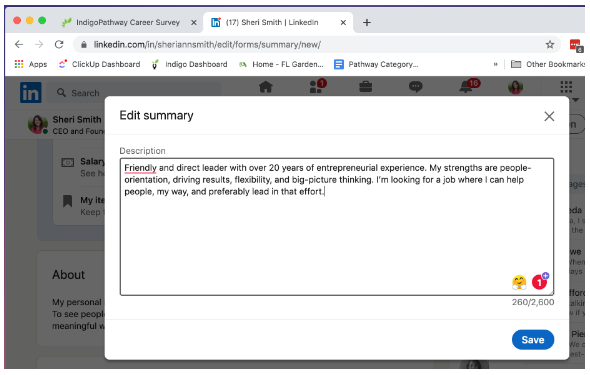This screenshot has width=590, height=375.
Task: Open the red Grammarly suggestion counter
Action: (540, 281)
